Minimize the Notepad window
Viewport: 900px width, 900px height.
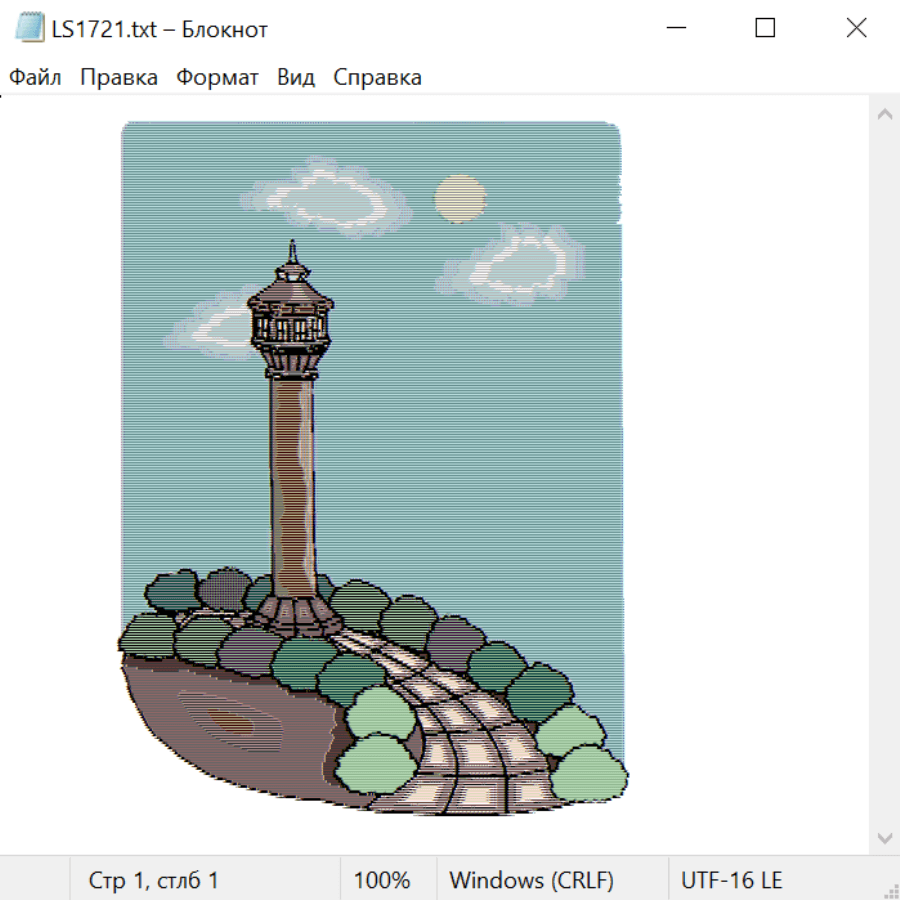(675, 28)
